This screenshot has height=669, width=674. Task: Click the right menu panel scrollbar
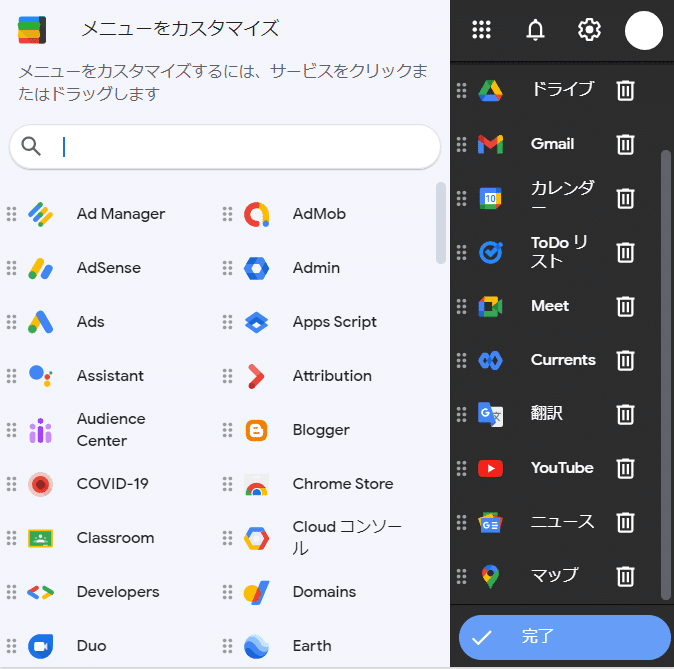[x=665, y=374]
